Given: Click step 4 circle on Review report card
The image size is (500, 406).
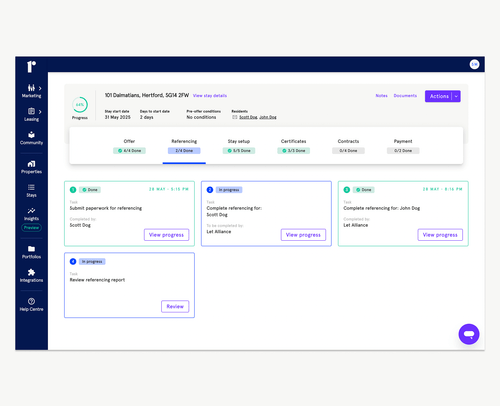Looking at the screenshot, I should 73,262.
